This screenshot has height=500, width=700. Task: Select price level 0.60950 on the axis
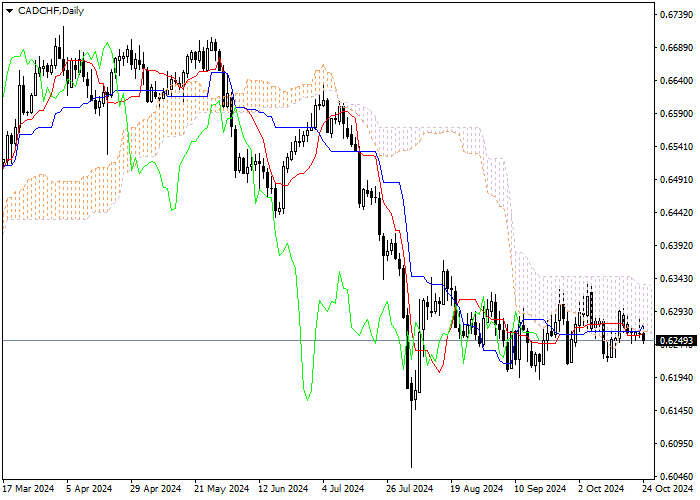(677, 443)
